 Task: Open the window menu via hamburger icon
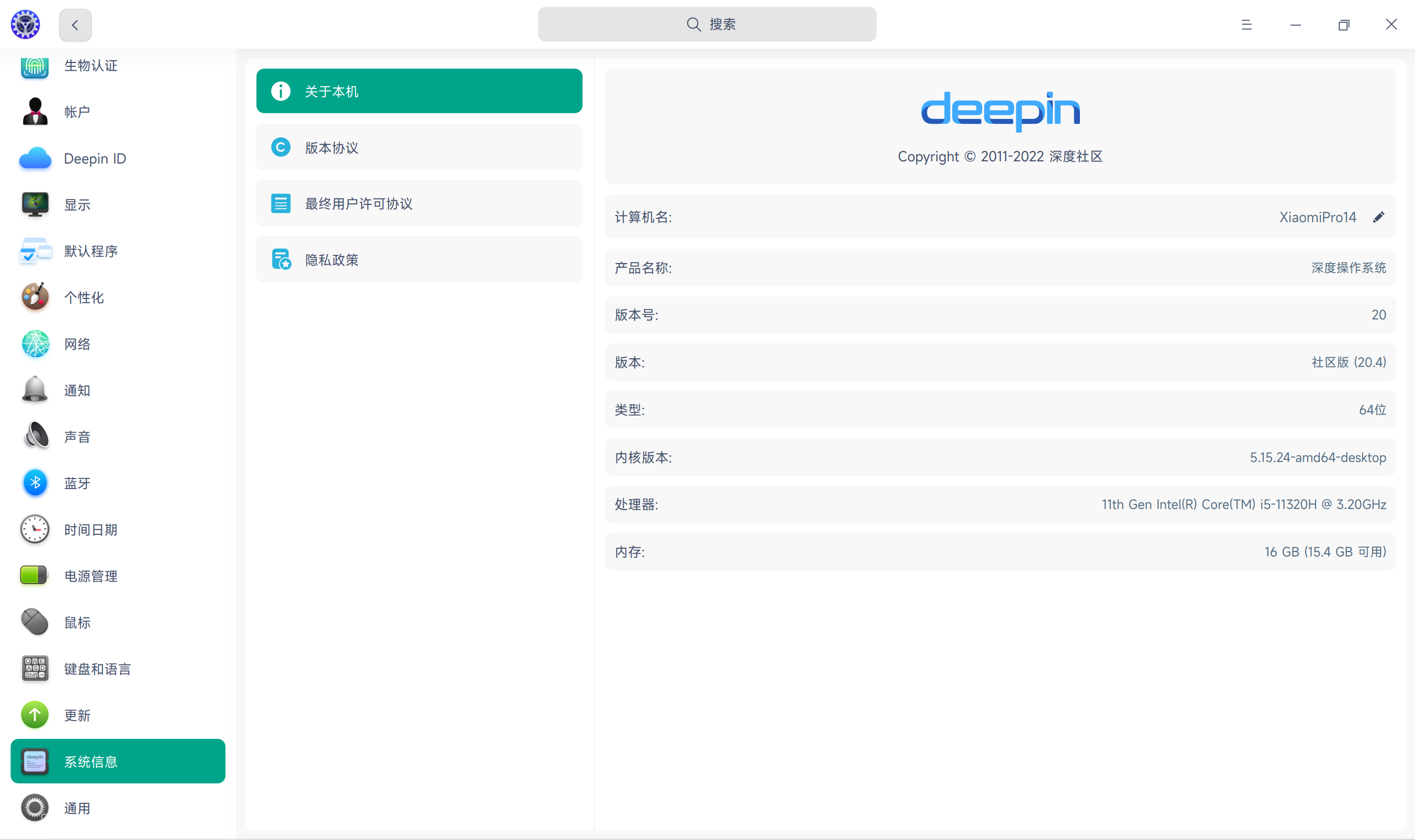tap(1246, 24)
